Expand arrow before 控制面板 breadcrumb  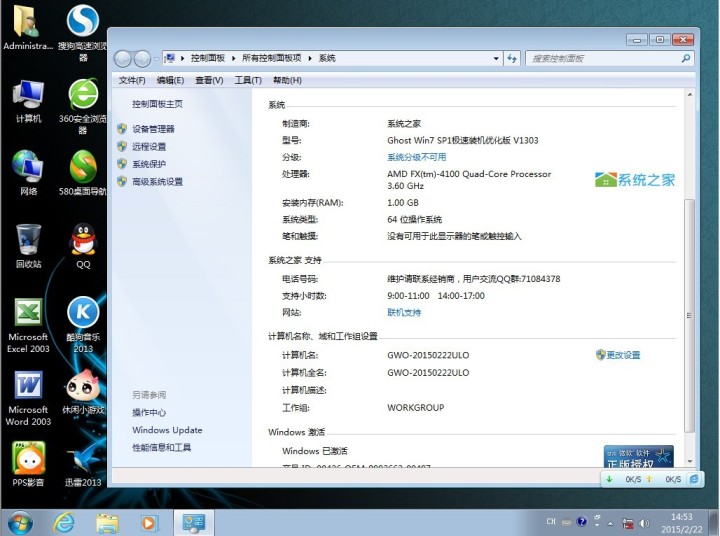tap(182, 58)
